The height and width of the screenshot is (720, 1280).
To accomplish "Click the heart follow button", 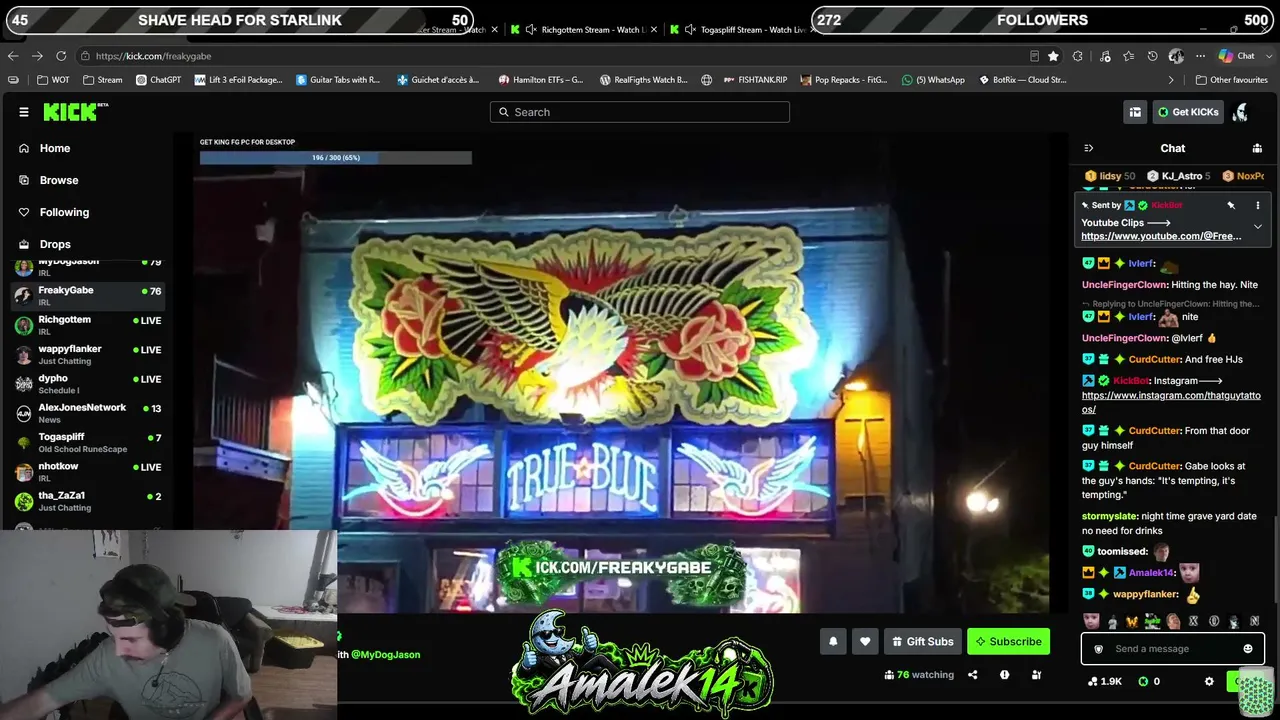I will 865,642.
